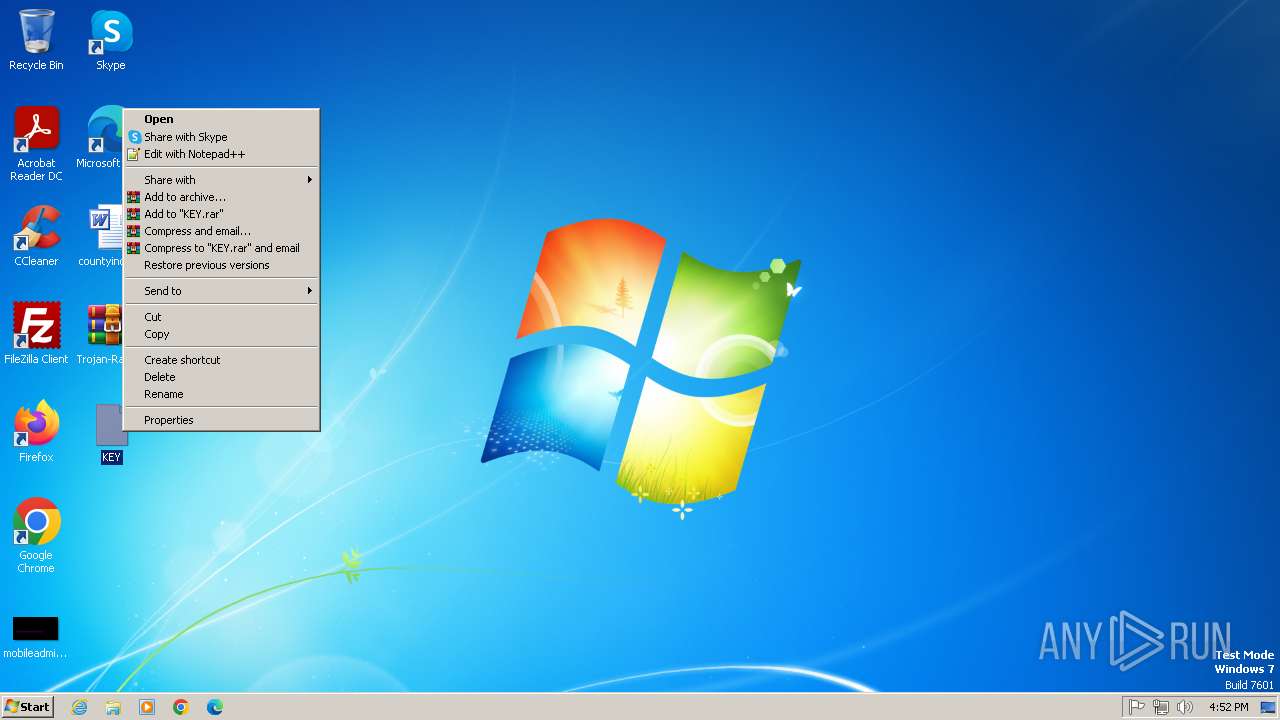
Task: Open Properties from the context menu
Action: point(221,420)
